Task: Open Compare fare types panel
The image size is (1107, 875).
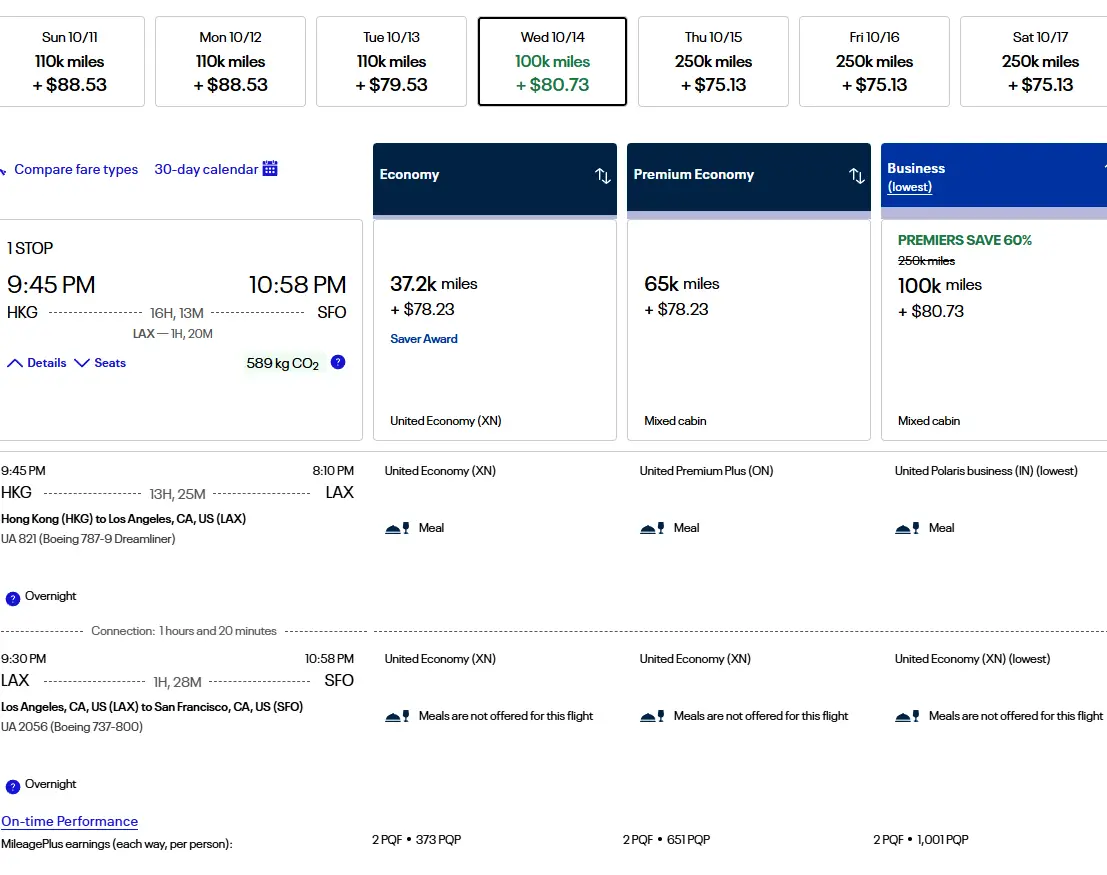Action: pyautogui.click(x=75, y=169)
